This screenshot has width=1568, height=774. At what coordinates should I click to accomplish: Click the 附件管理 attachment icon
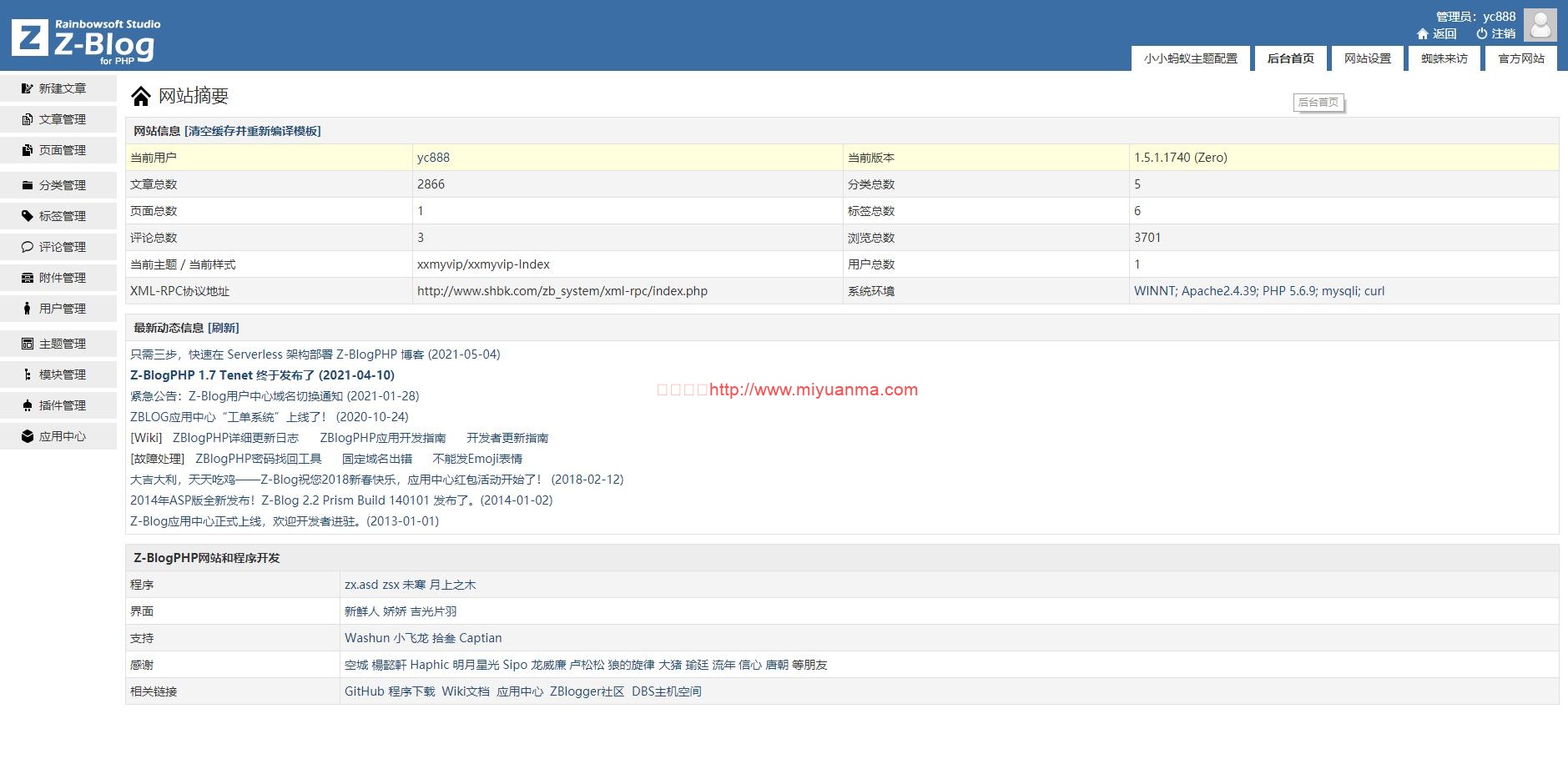click(x=28, y=278)
